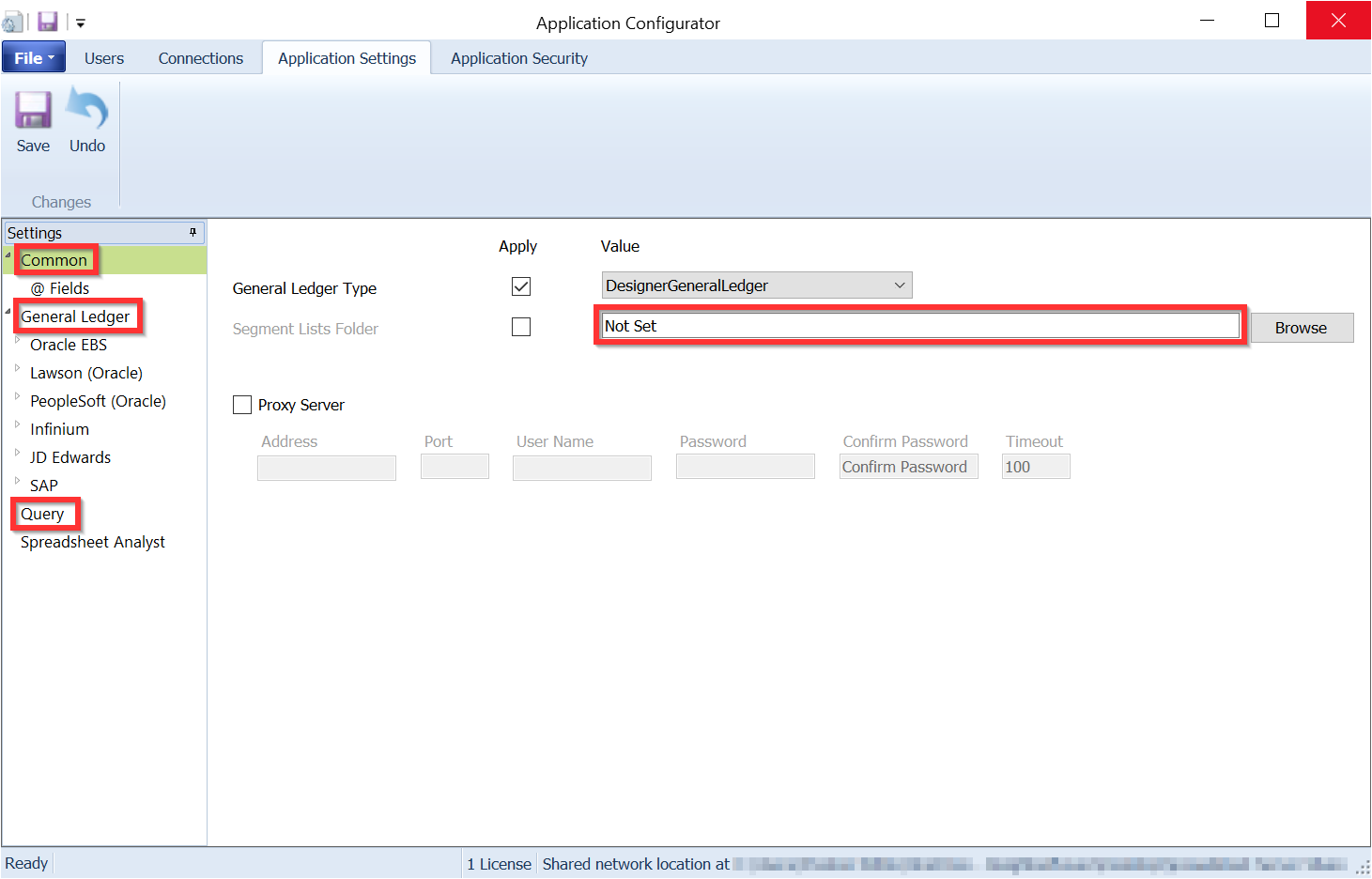Open the Spreadsheet Analyst settings item
This screenshot has width=1372, height=879.
pyautogui.click(x=93, y=542)
